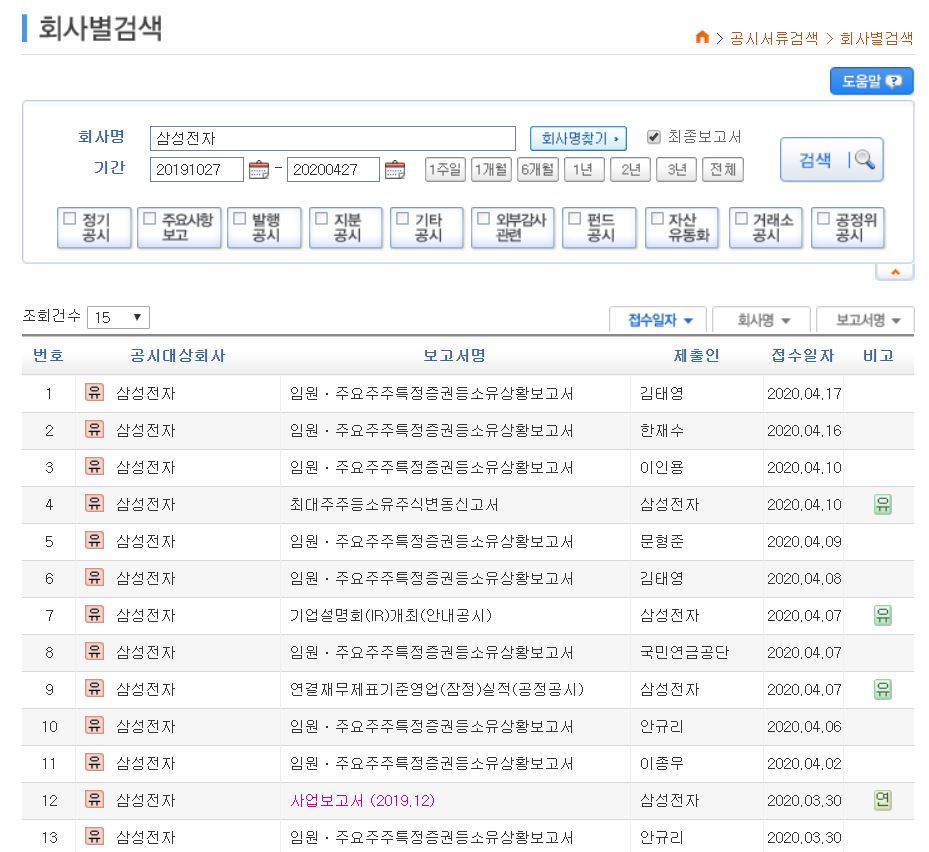Click red 유 icon in row 3
Viewport: 929px width, 852px height.
pos(94,466)
